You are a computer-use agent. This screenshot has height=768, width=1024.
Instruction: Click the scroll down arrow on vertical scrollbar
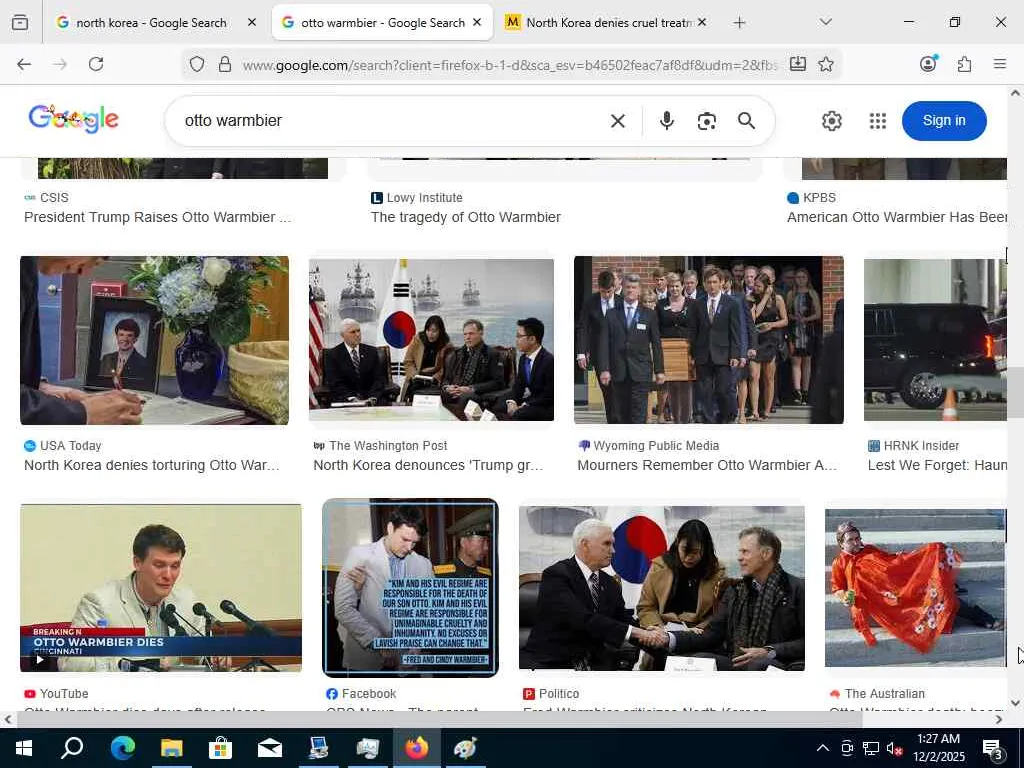pyautogui.click(x=1015, y=703)
